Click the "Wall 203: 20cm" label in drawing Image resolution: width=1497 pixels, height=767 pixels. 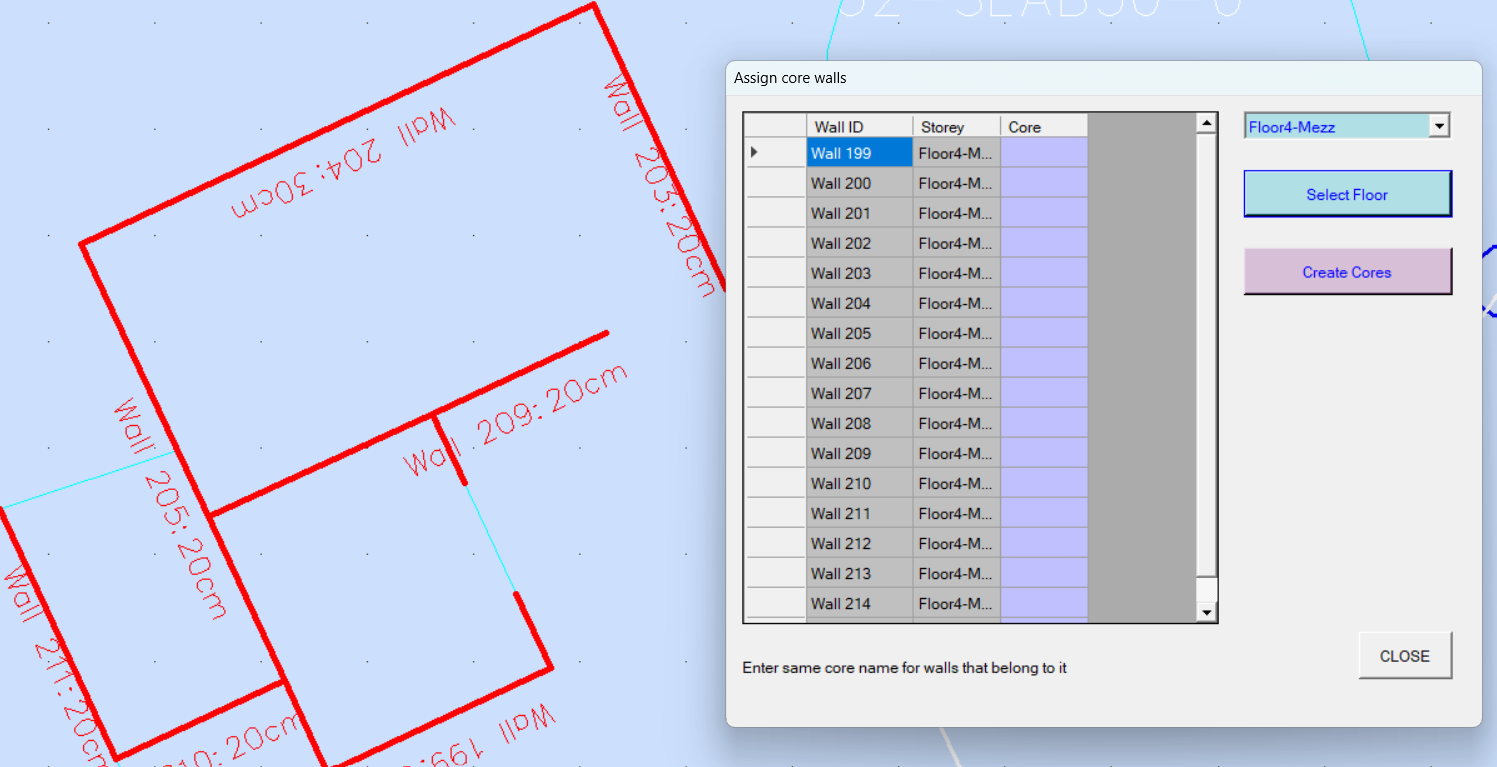click(661, 186)
